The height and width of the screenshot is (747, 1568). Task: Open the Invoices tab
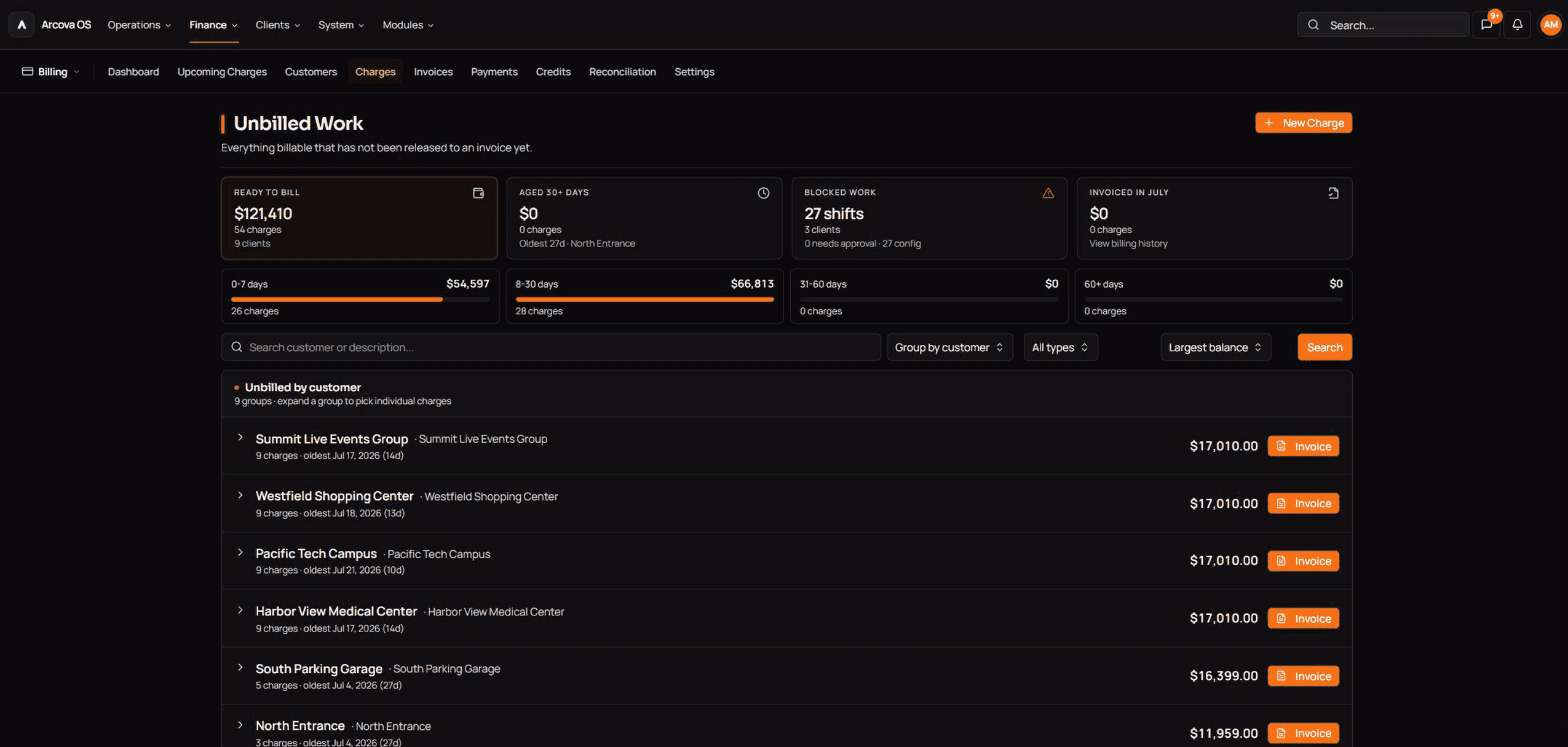click(433, 71)
